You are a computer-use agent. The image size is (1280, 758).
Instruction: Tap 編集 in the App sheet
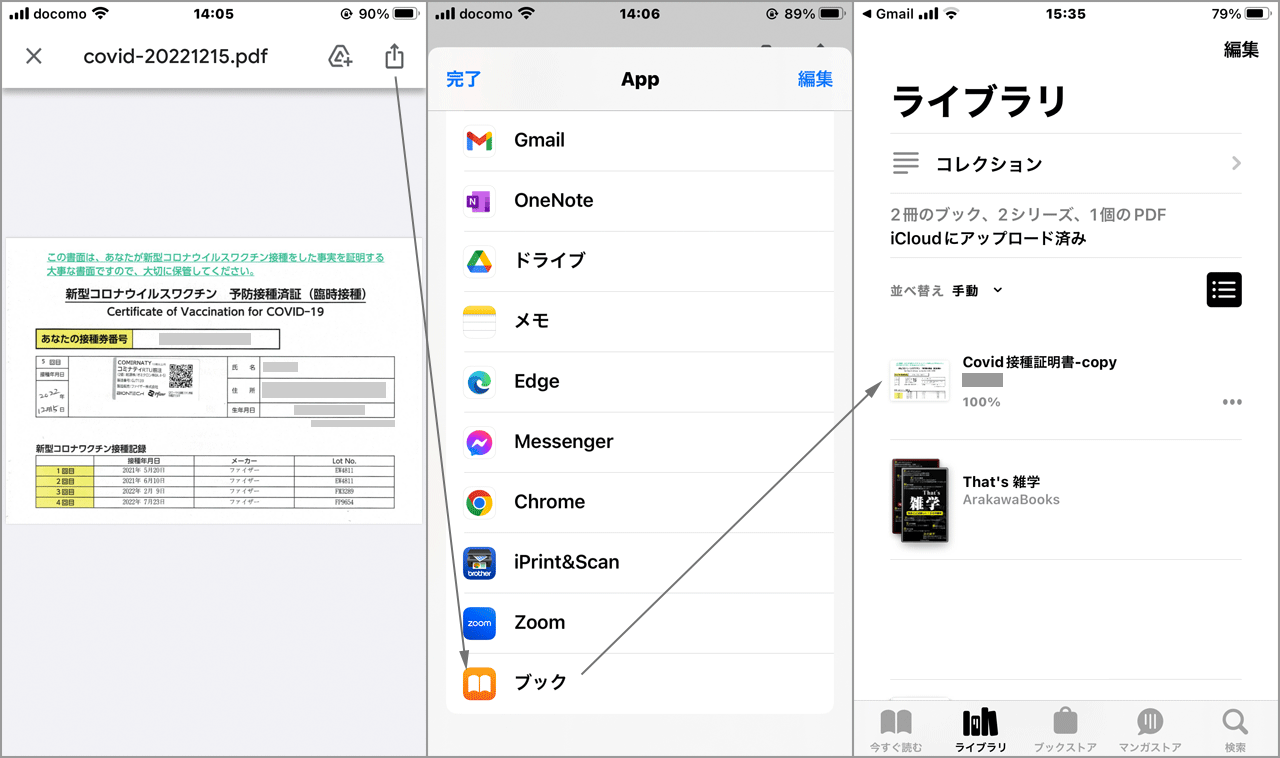(815, 79)
